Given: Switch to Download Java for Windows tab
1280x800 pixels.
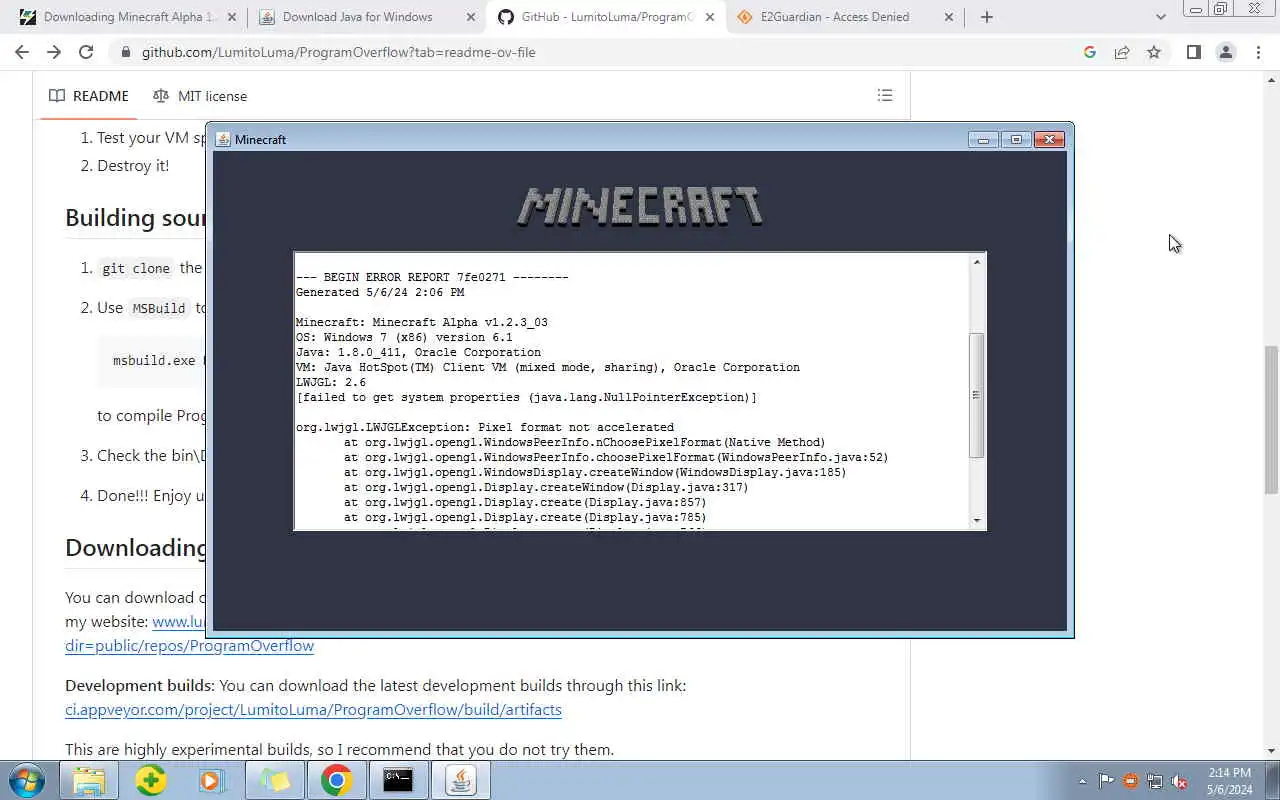Looking at the screenshot, I should click(x=367, y=17).
